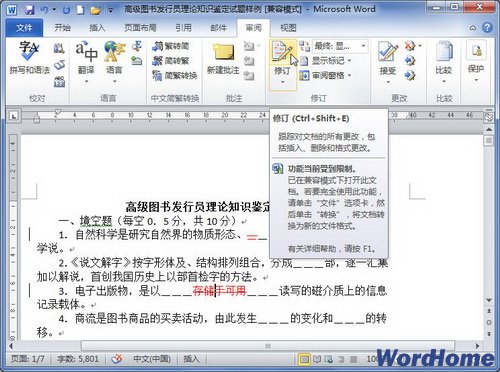Click 新建批注 to add a comment

click(223, 59)
